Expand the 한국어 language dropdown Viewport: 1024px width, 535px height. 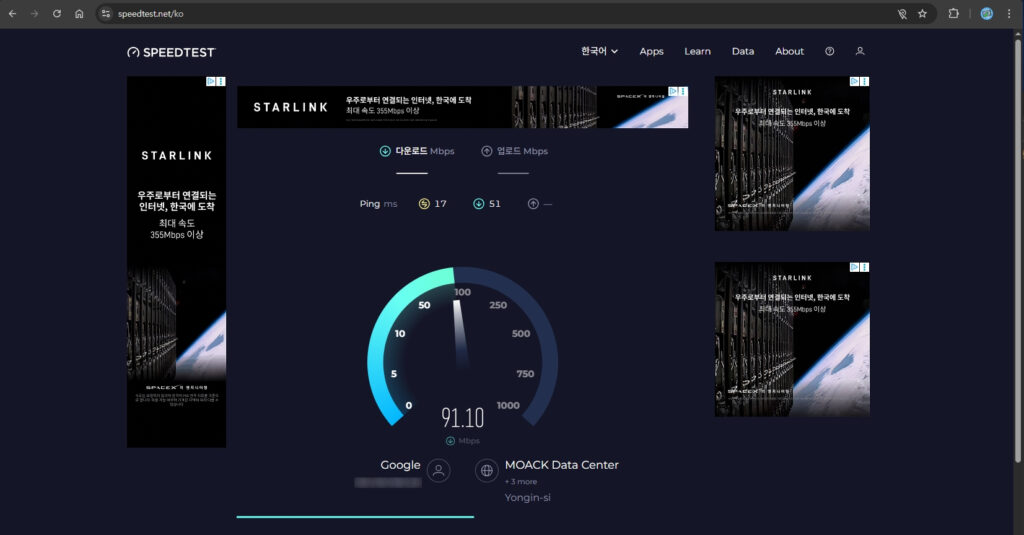[x=600, y=51]
